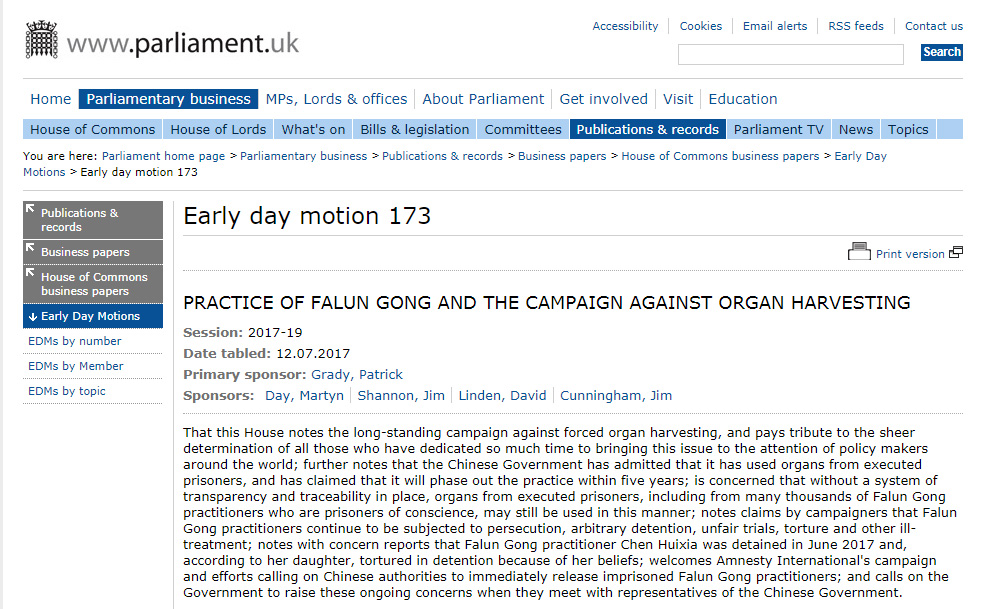Open the Parliamentary business tab
This screenshot has width=981, height=609.
[x=168, y=99]
